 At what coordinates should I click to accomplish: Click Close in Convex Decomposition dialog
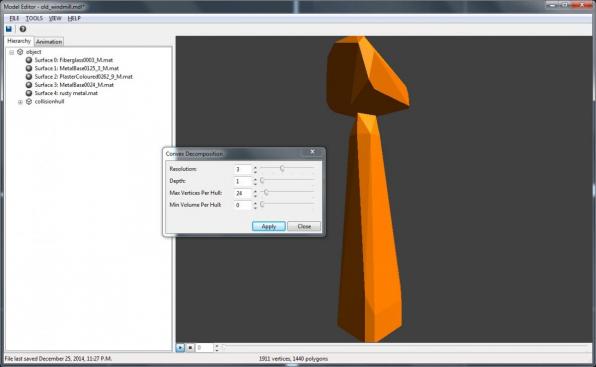tap(304, 226)
